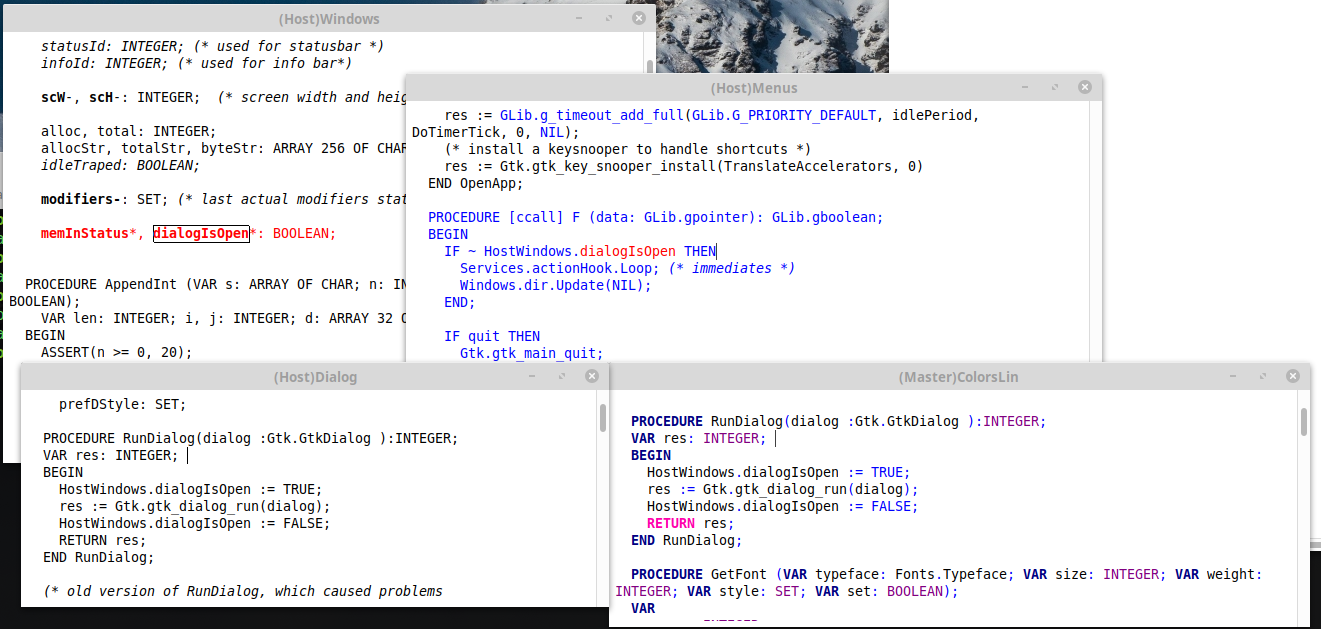This screenshot has height=629, width=1321.
Task: Minimize the (Master)ColorsLin window
Action: 1235,377
